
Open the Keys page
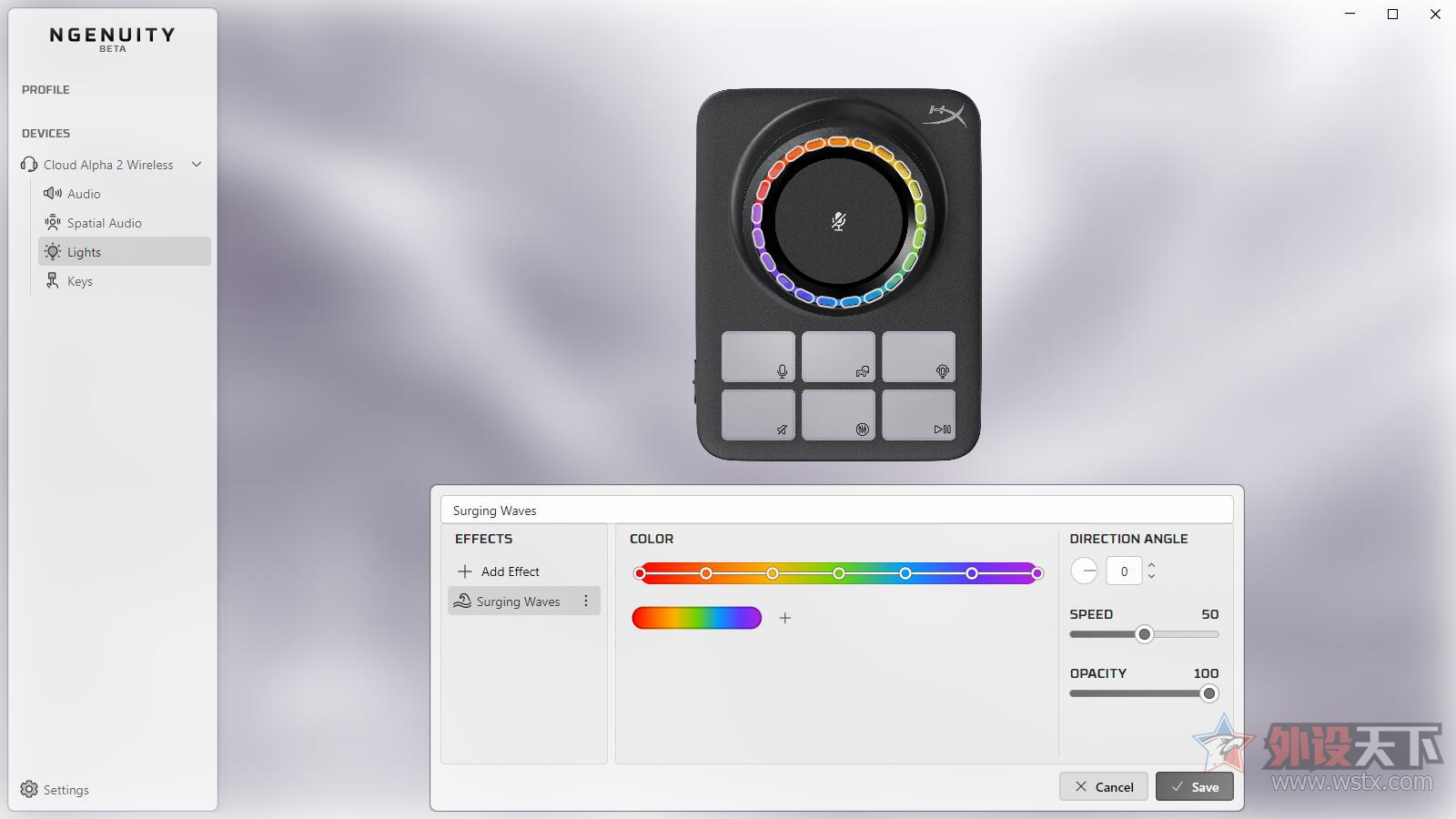(125, 281)
